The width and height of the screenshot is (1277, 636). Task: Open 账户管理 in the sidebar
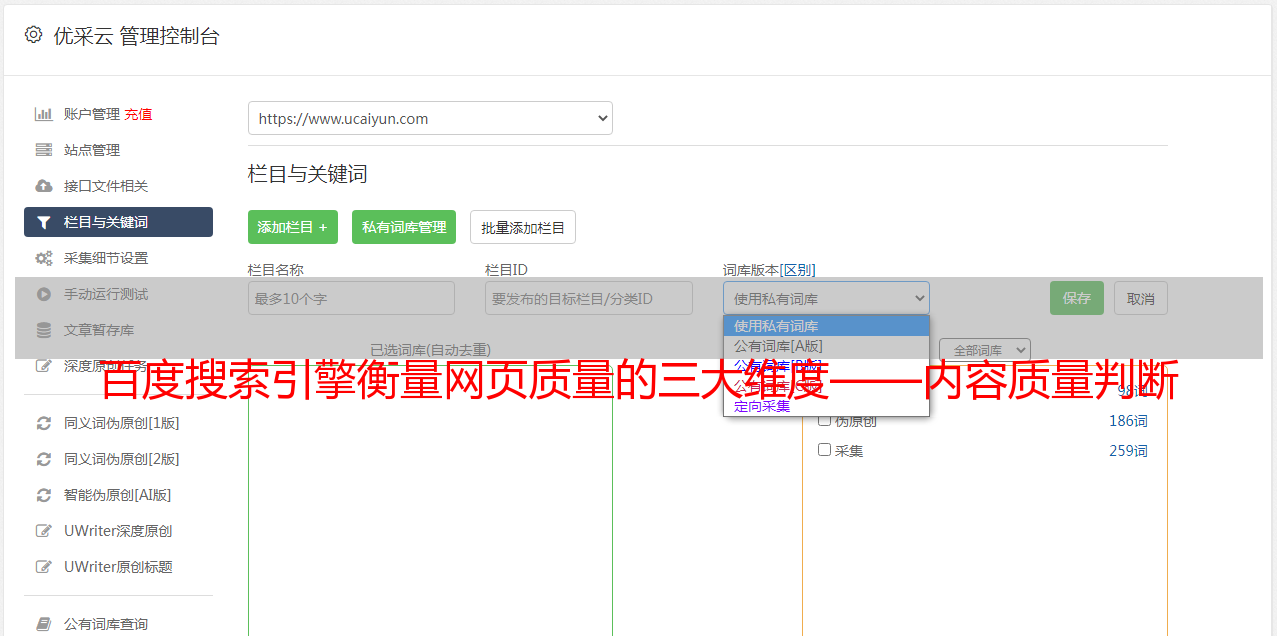(x=92, y=114)
